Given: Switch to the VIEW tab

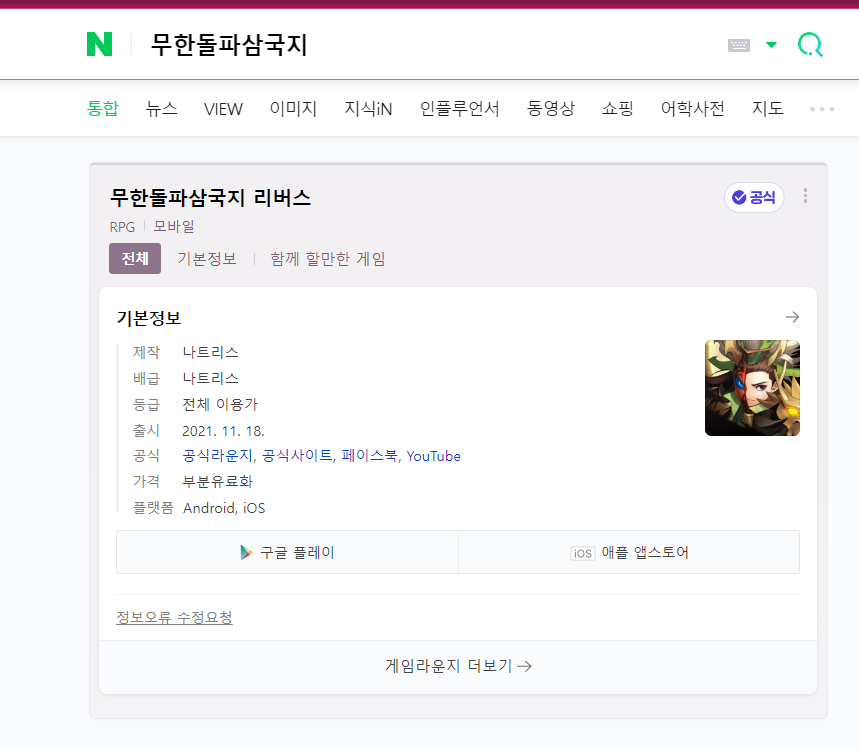Looking at the screenshot, I should [223, 108].
